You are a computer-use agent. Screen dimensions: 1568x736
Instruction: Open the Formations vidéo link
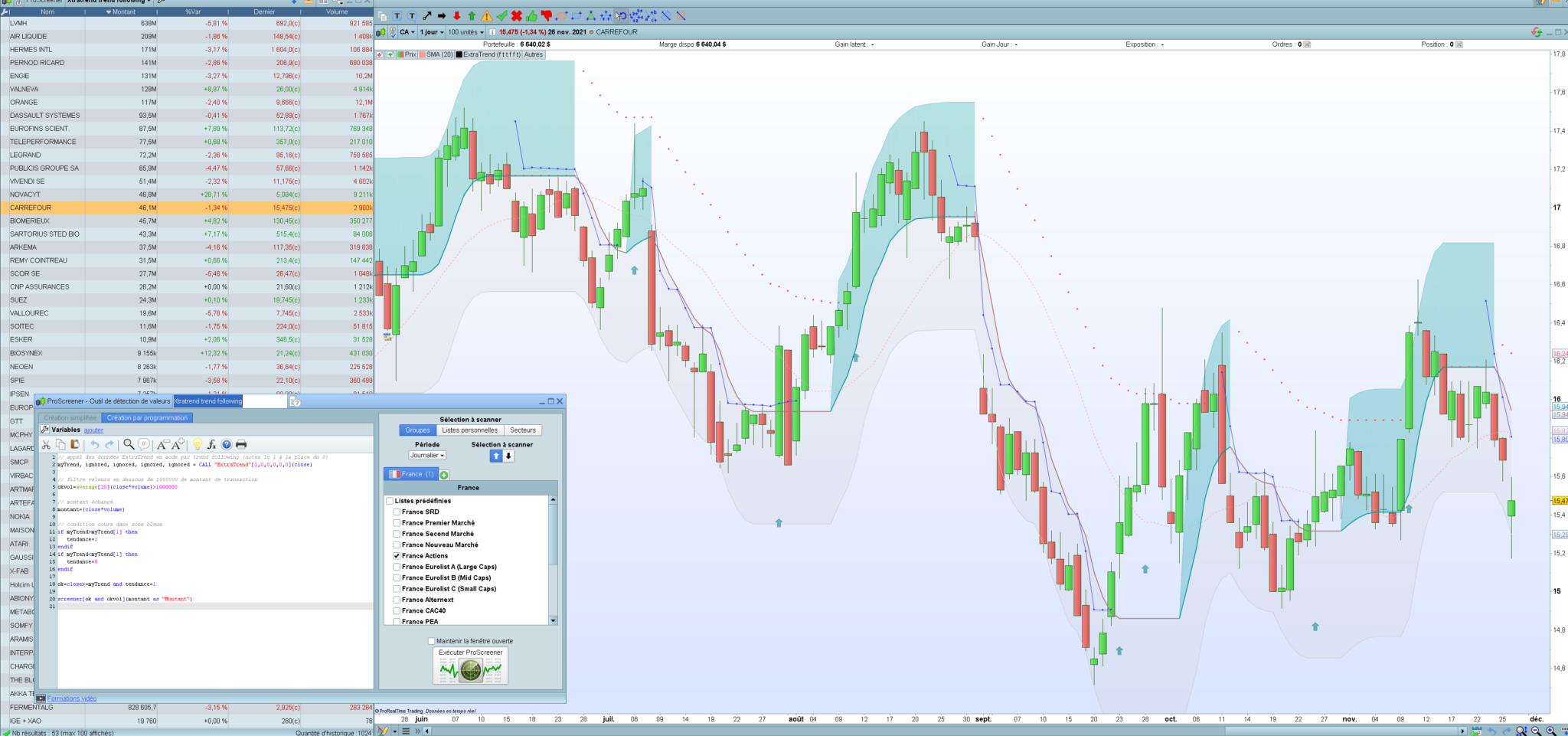72,698
